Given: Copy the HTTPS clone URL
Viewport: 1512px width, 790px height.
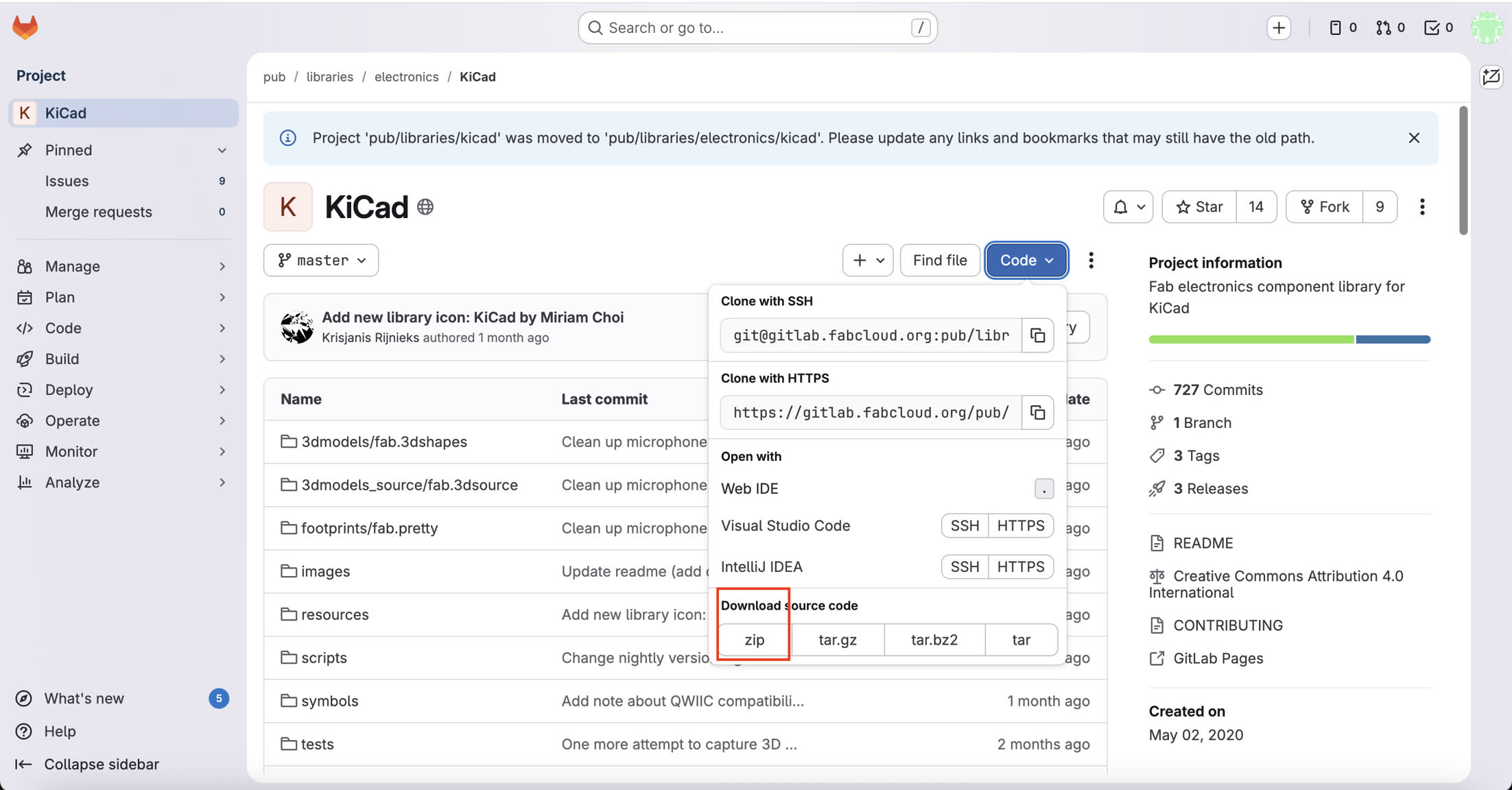Looking at the screenshot, I should [1037, 412].
